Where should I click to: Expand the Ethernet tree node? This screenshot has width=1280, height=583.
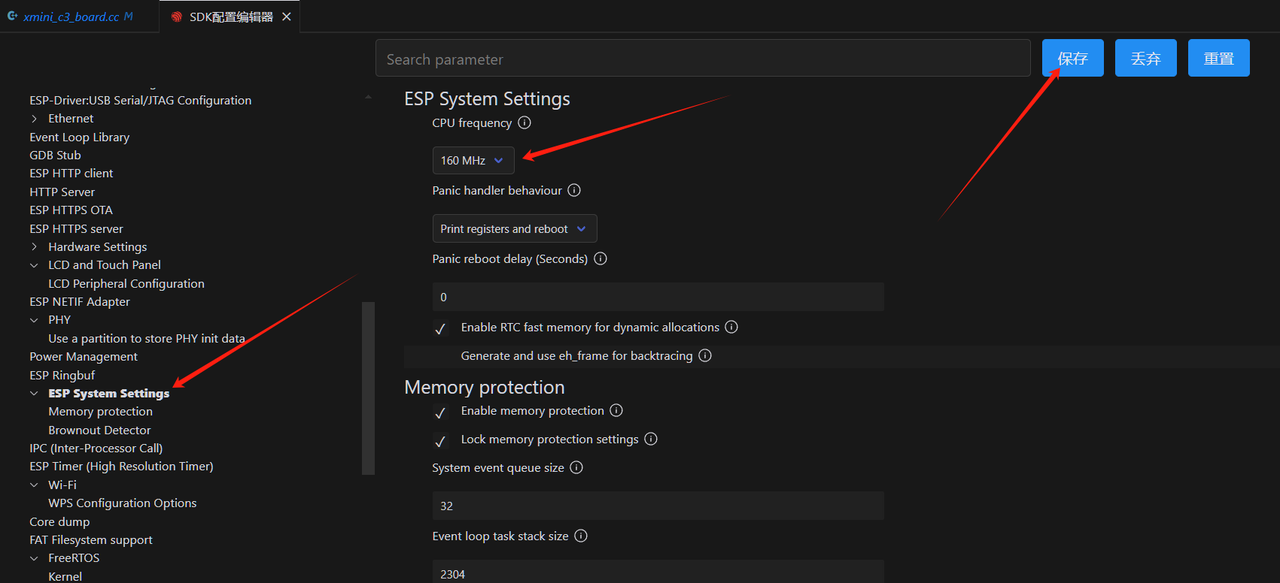(35, 119)
